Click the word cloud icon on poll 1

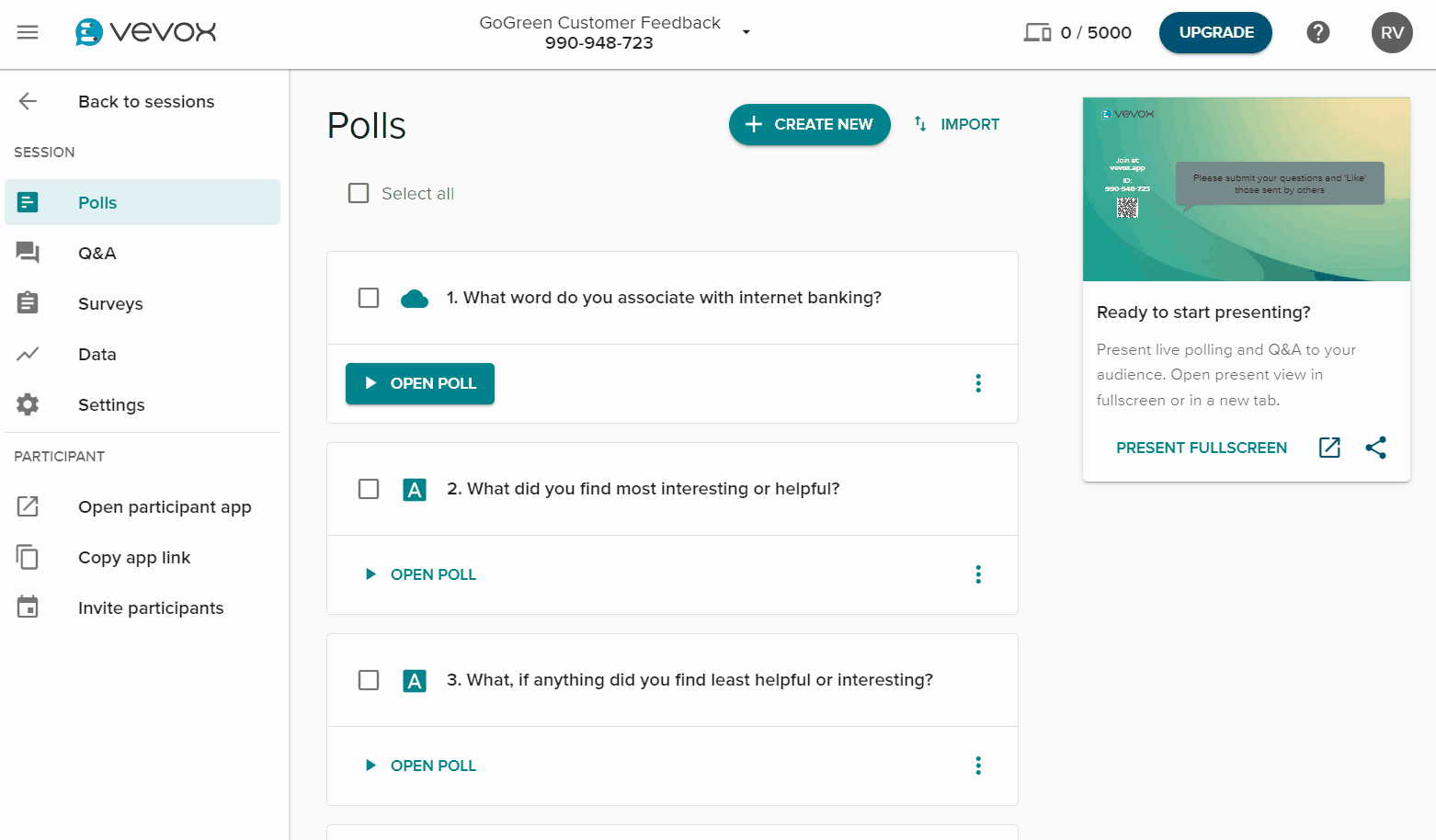click(x=415, y=298)
